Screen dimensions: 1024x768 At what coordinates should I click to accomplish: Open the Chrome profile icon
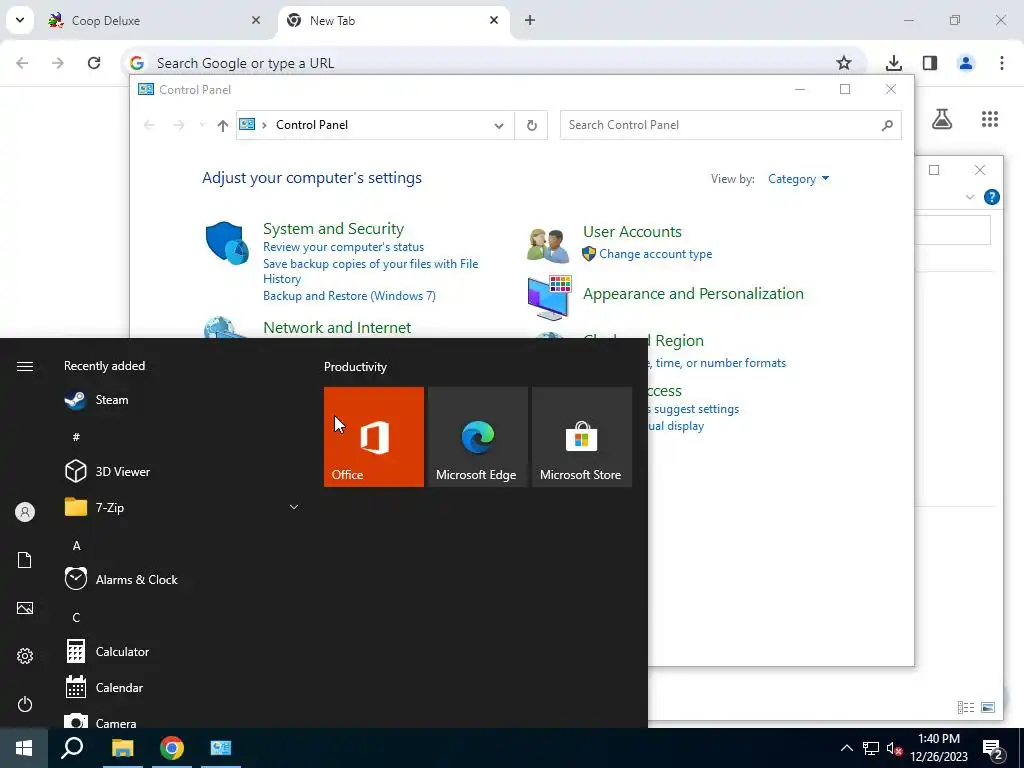[965, 63]
